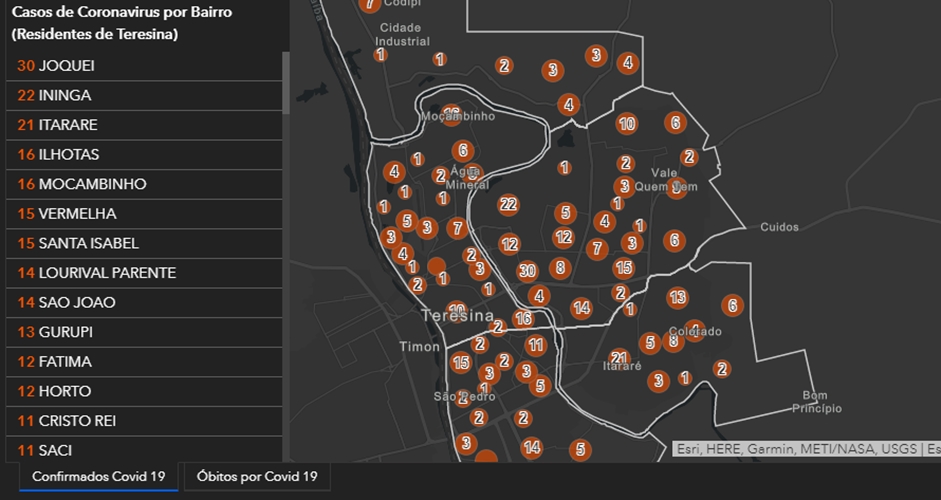The width and height of the screenshot is (941, 500).
Task: Click the Cuidos map label
Action: 780,227
